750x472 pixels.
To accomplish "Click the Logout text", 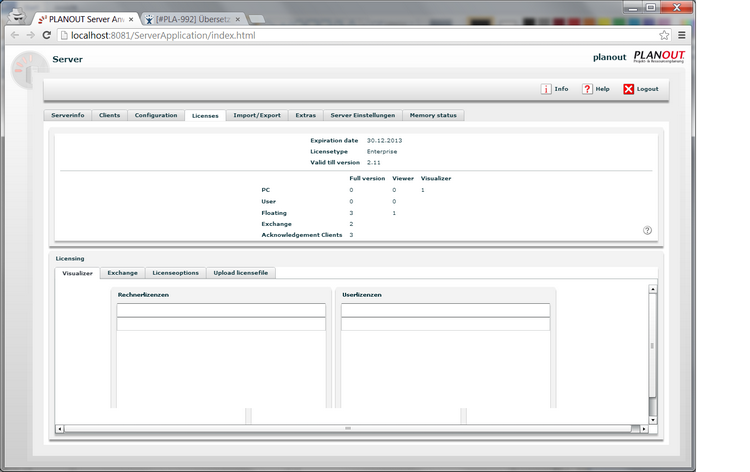I will coord(648,89).
